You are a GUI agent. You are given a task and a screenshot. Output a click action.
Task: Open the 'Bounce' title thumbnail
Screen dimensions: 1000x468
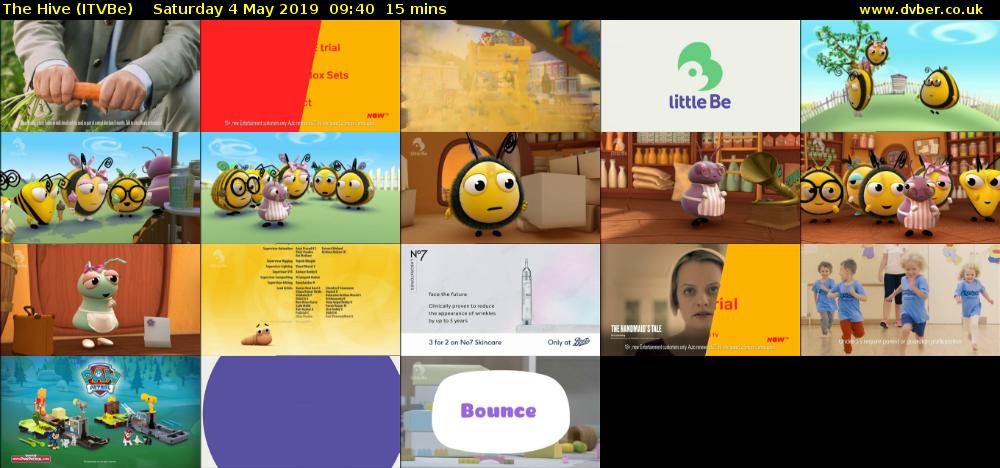point(500,413)
